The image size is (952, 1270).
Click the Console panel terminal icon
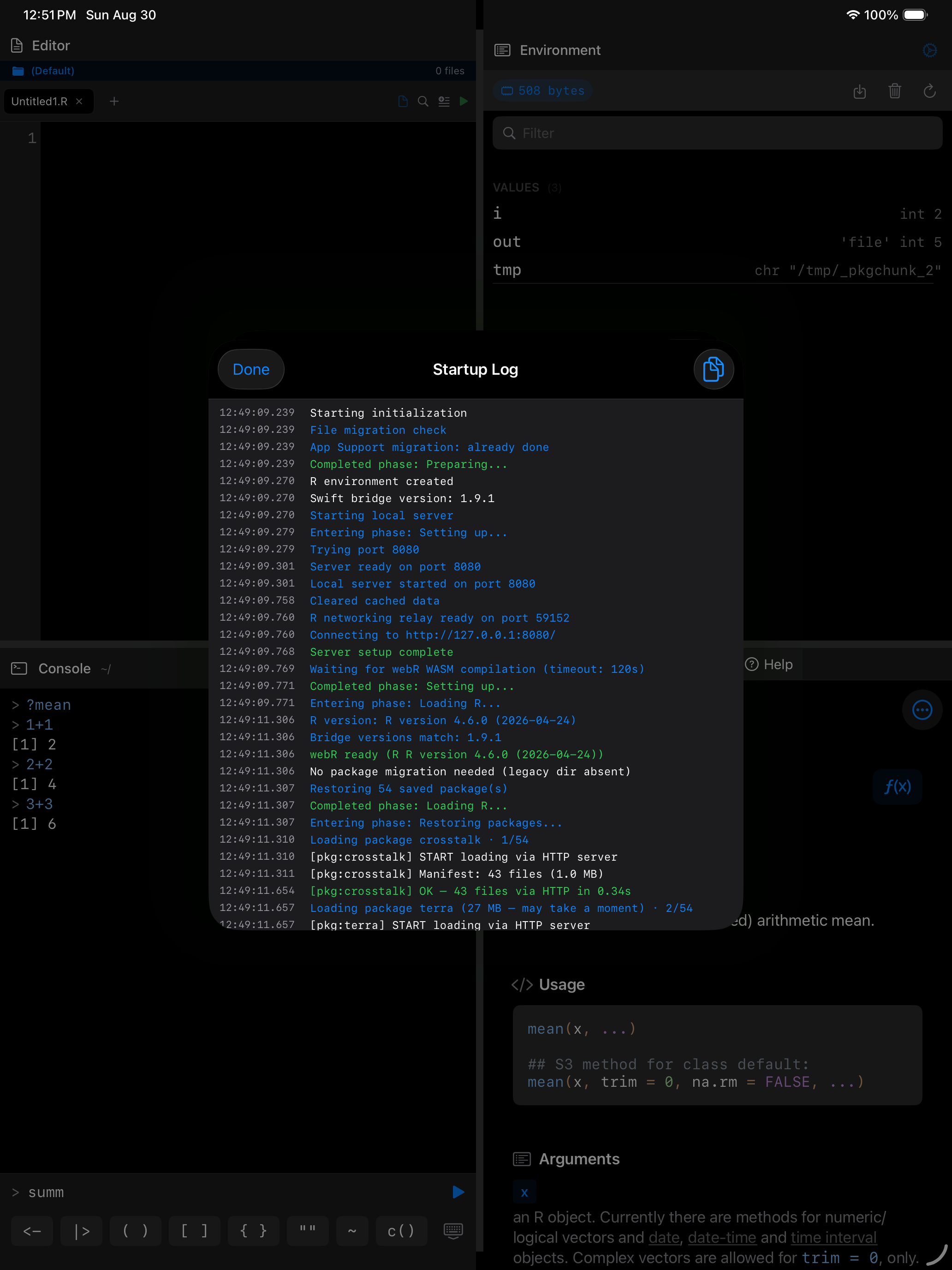coord(19,668)
